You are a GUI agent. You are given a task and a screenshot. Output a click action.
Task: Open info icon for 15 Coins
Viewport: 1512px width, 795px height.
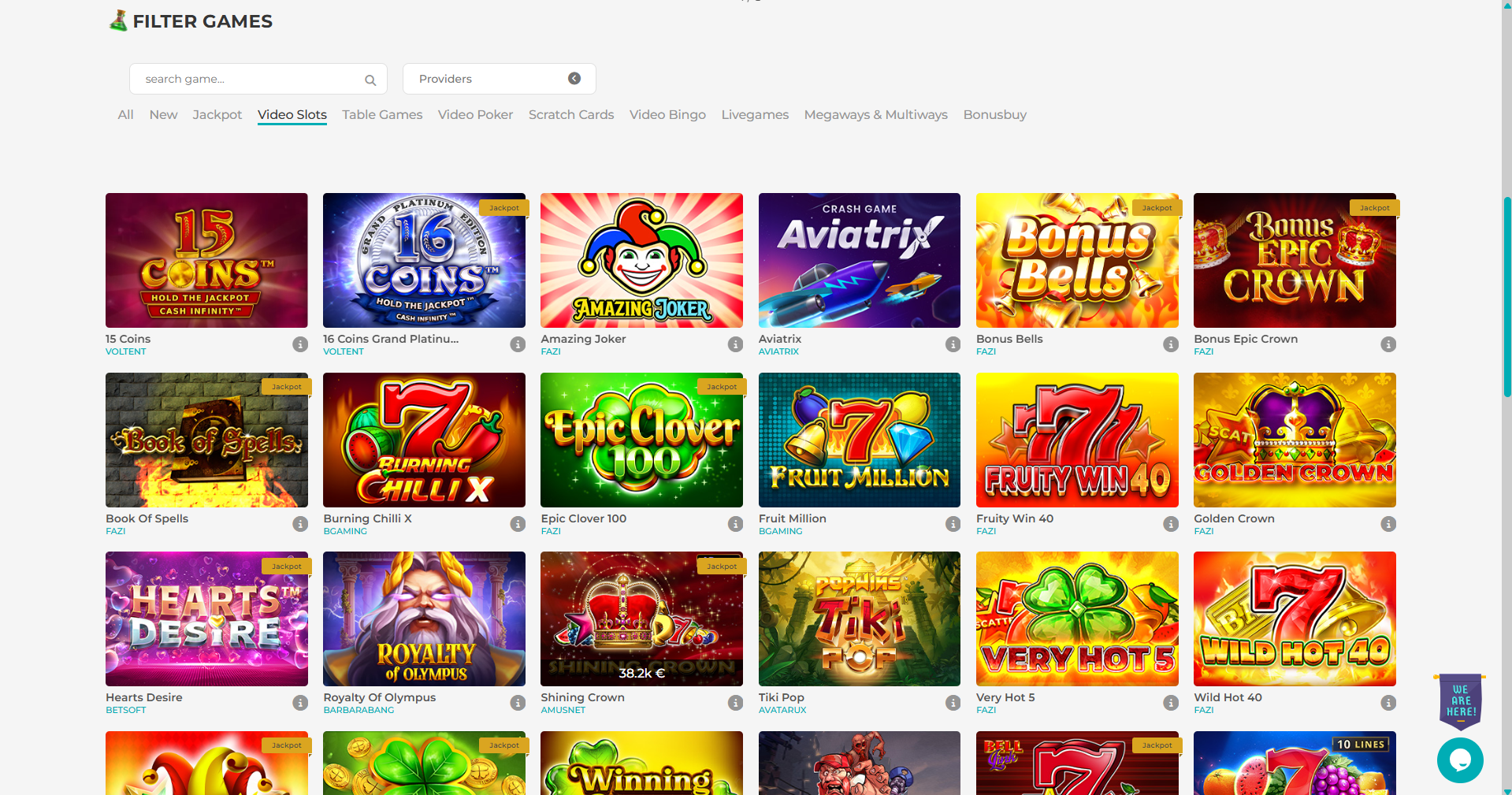click(300, 344)
